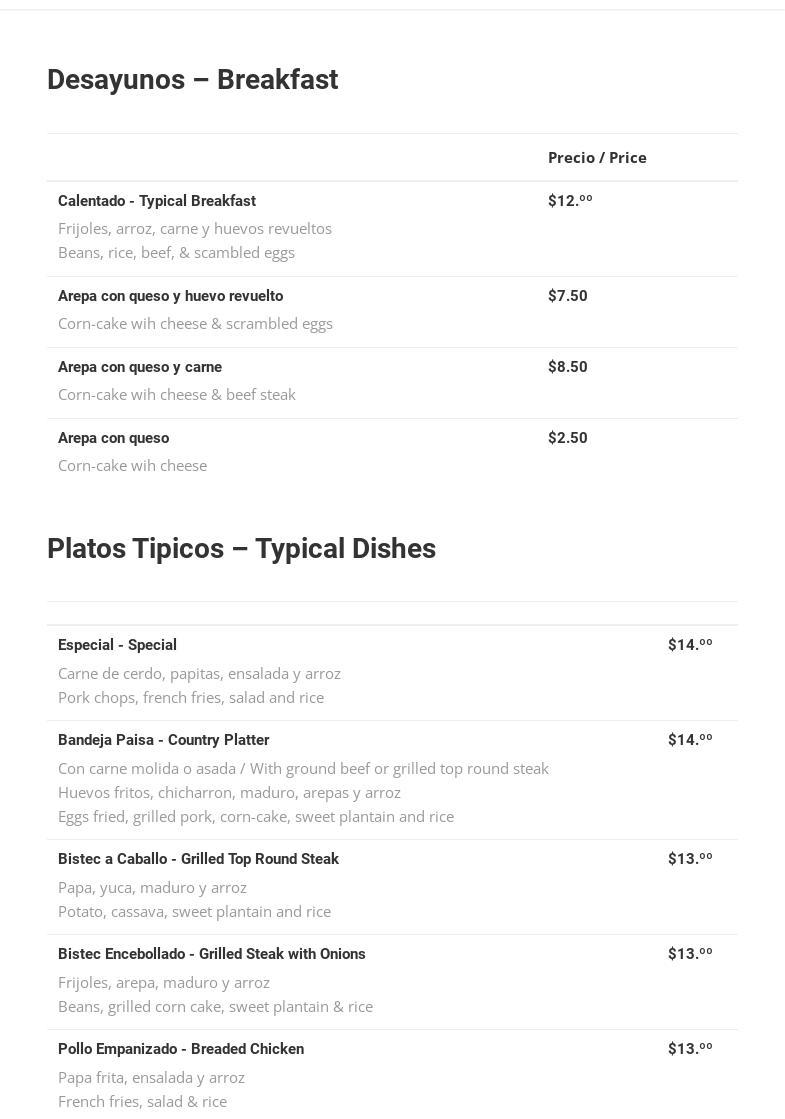Click the Bandeja Paisa $14.00 price
The height and width of the screenshot is (1119, 785).
tap(690, 740)
